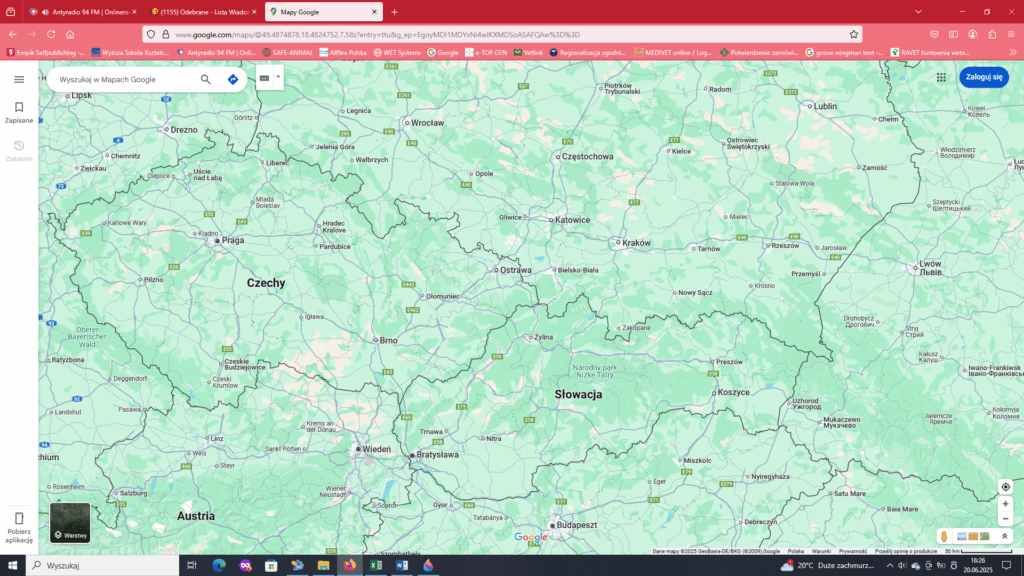Image resolution: width=1024 pixels, height=576 pixels.
Task: Open Firefox View in the tab bar
Action: (x=10, y=12)
